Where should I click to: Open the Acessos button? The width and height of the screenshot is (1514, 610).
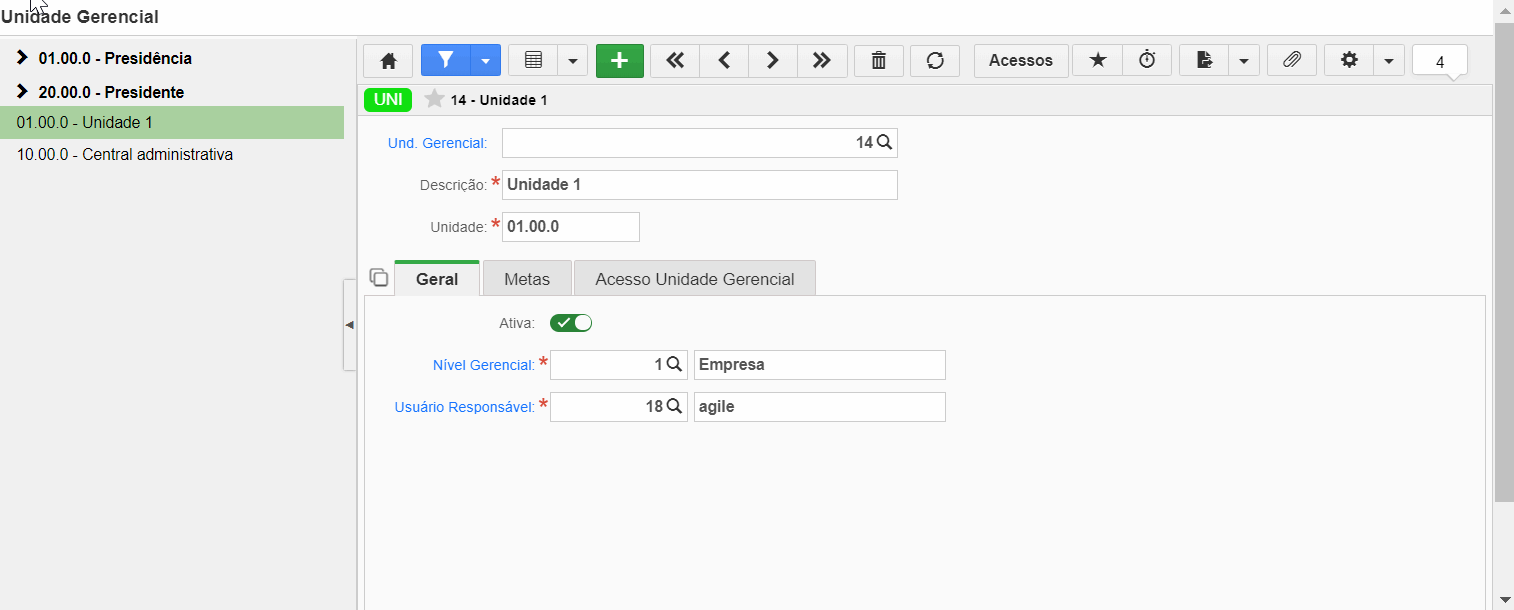(x=1021, y=61)
